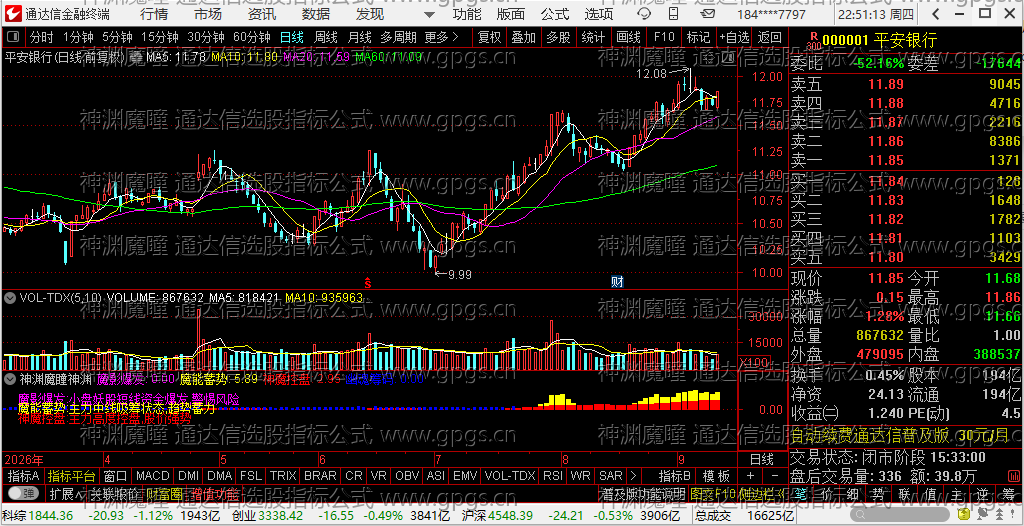1024x526 pixels.
Task: Click the red S marker on the chart
Action: pyautogui.click(x=368, y=282)
